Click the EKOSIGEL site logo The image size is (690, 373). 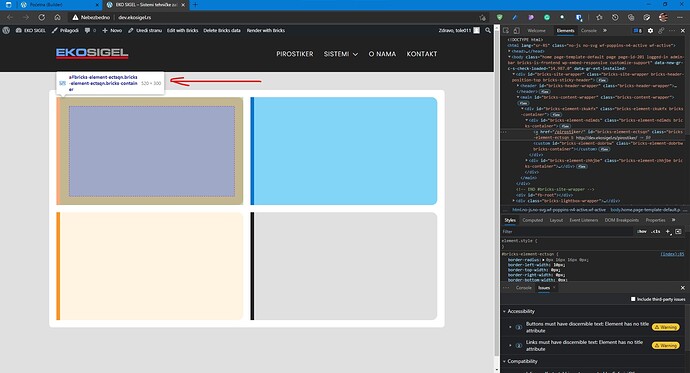click(x=92, y=54)
